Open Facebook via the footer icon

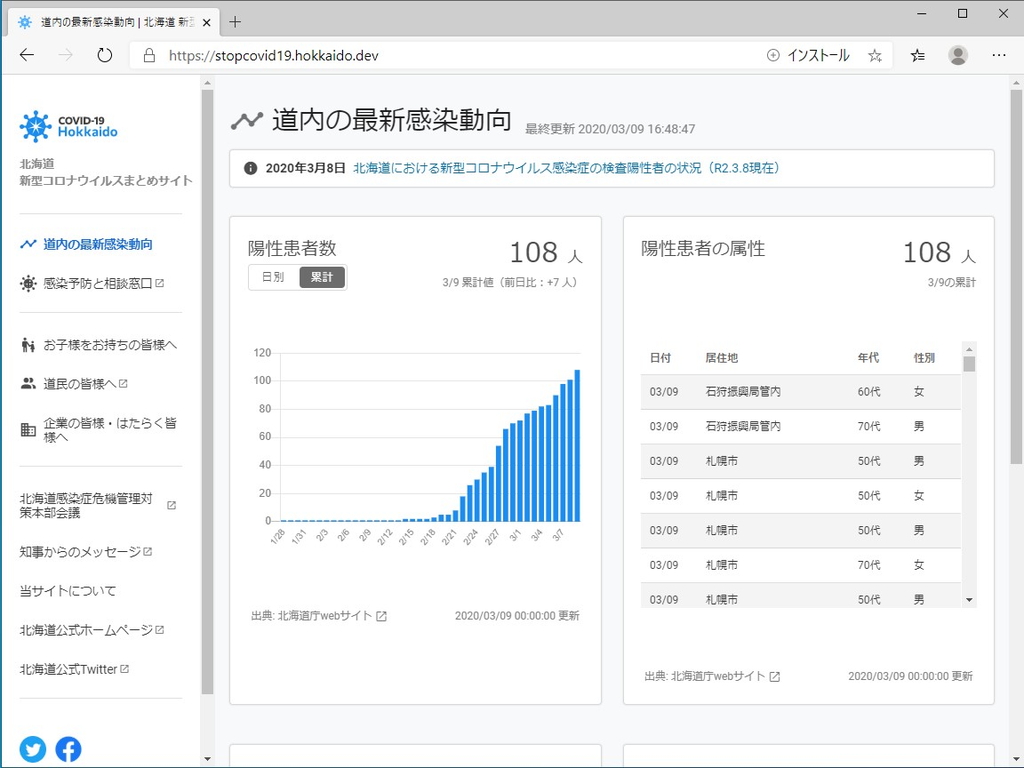click(x=68, y=749)
